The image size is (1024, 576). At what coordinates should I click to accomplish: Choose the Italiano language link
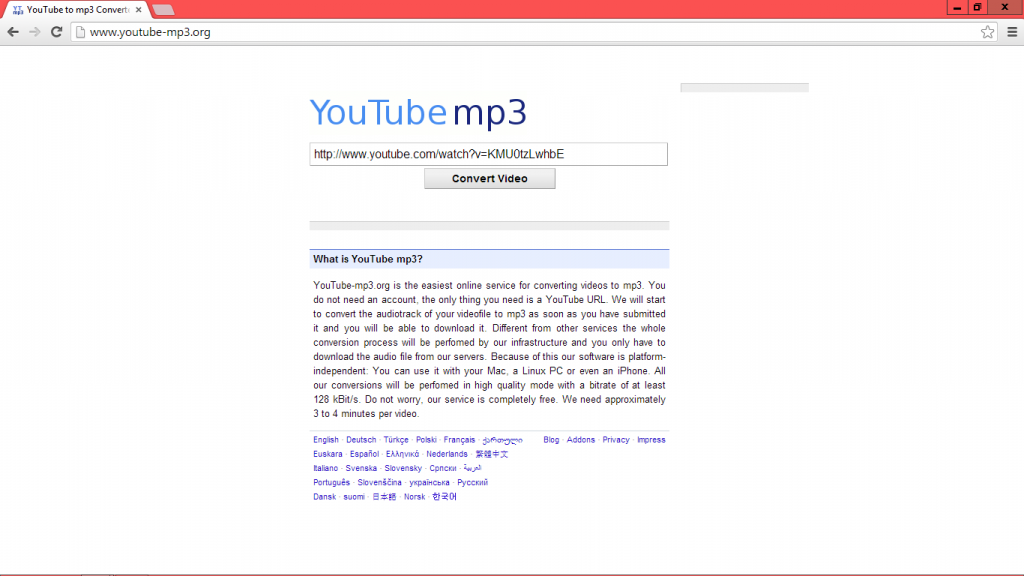point(326,468)
